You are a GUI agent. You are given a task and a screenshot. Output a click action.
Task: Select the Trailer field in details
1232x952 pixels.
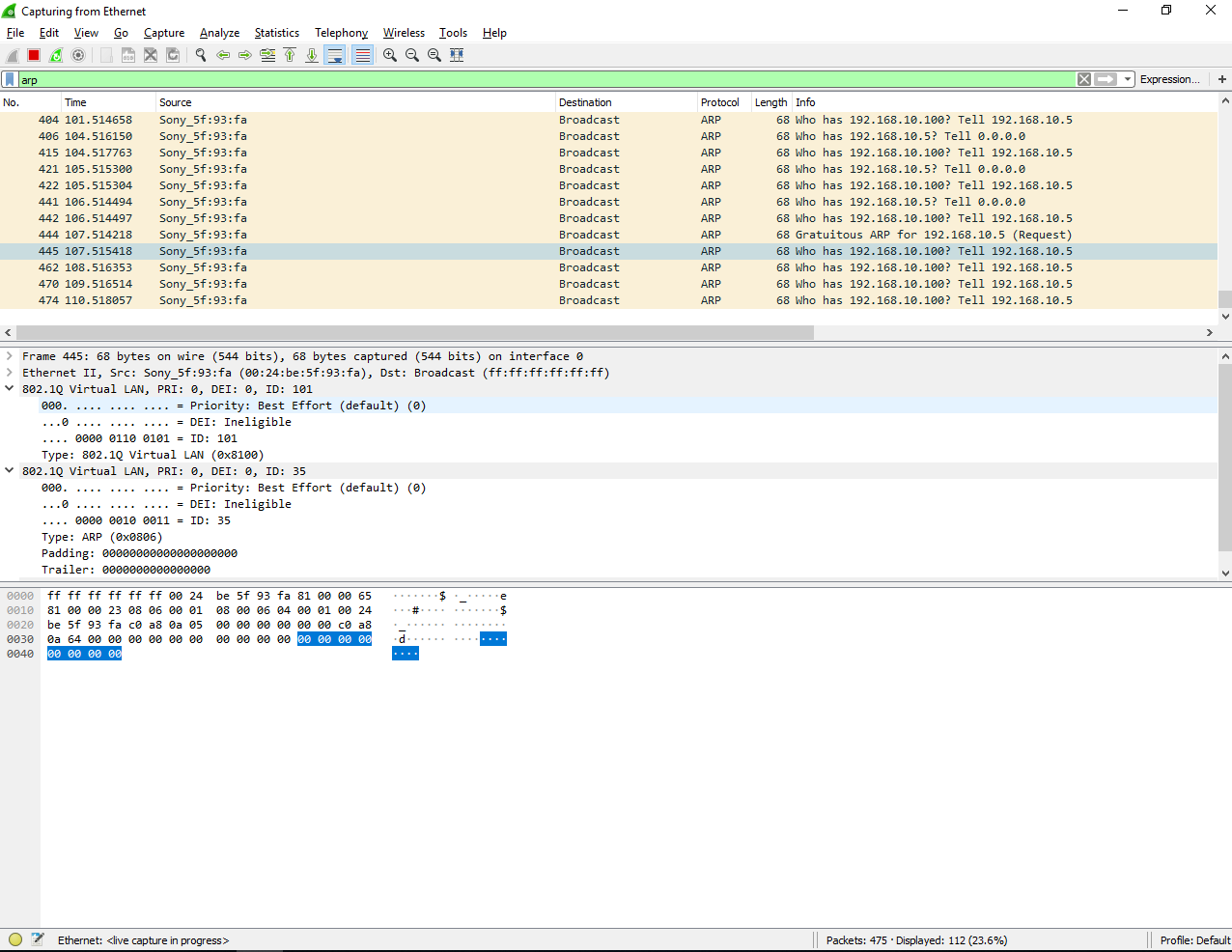click(126, 570)
